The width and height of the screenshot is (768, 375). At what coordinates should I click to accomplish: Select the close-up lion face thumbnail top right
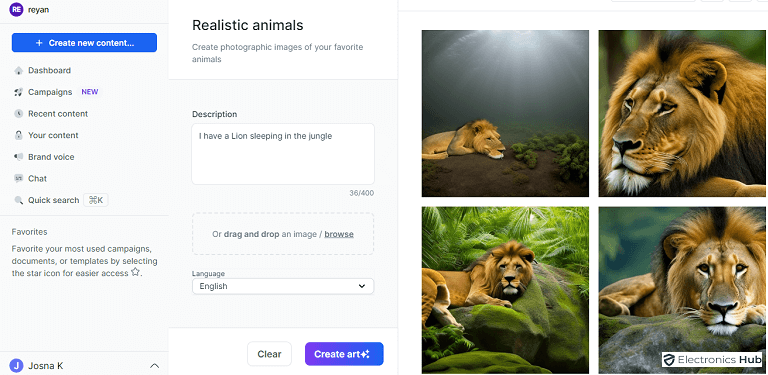coord(683,114)
